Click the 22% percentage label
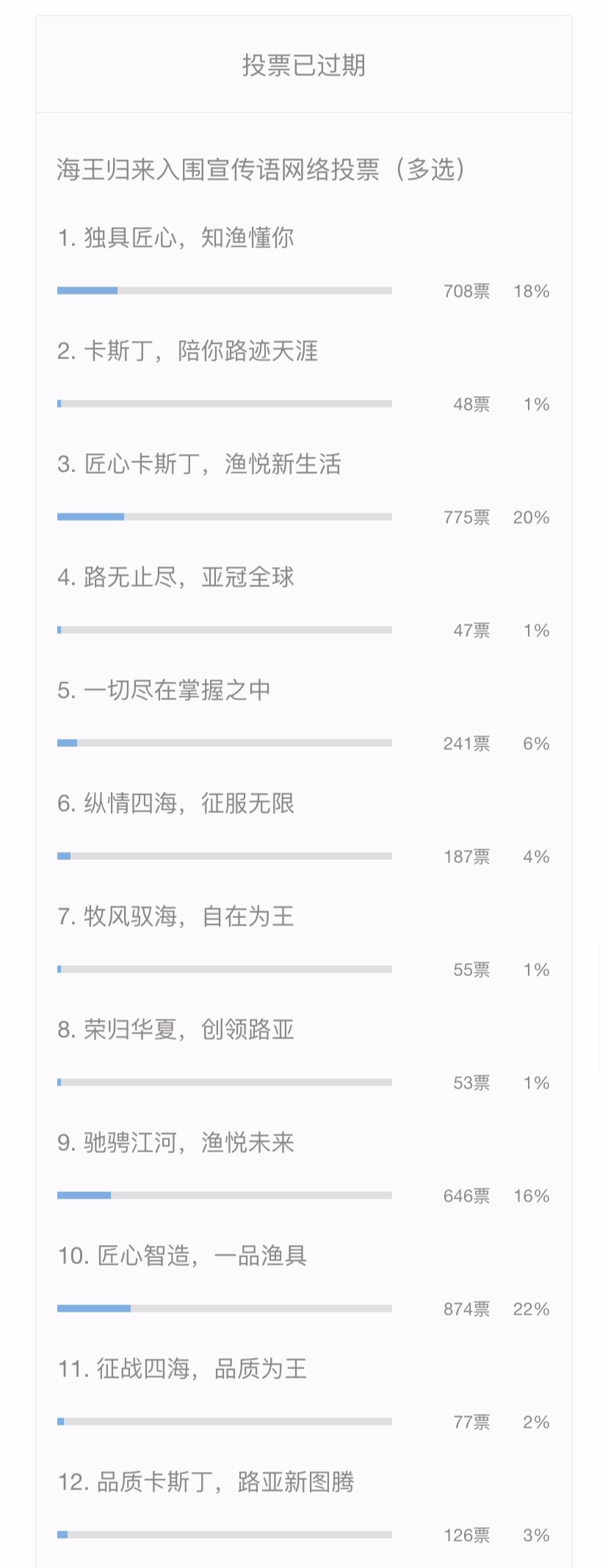Image resolution: width=608 pixels, height=1568 pixels. 532,1309
